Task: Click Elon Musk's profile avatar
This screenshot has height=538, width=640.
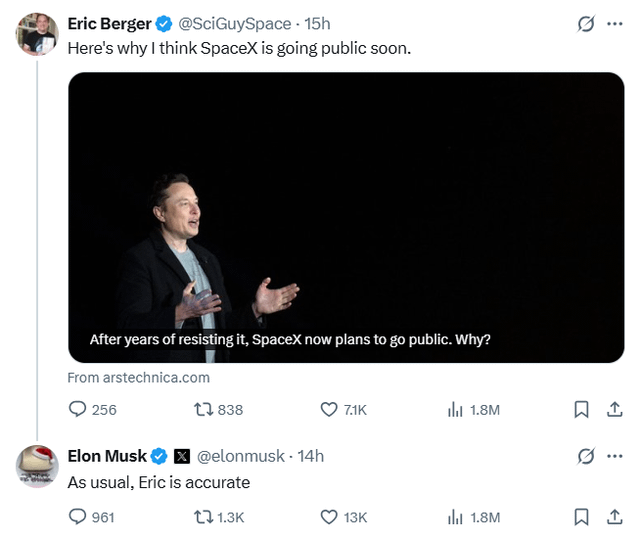Action: [38, 466]
